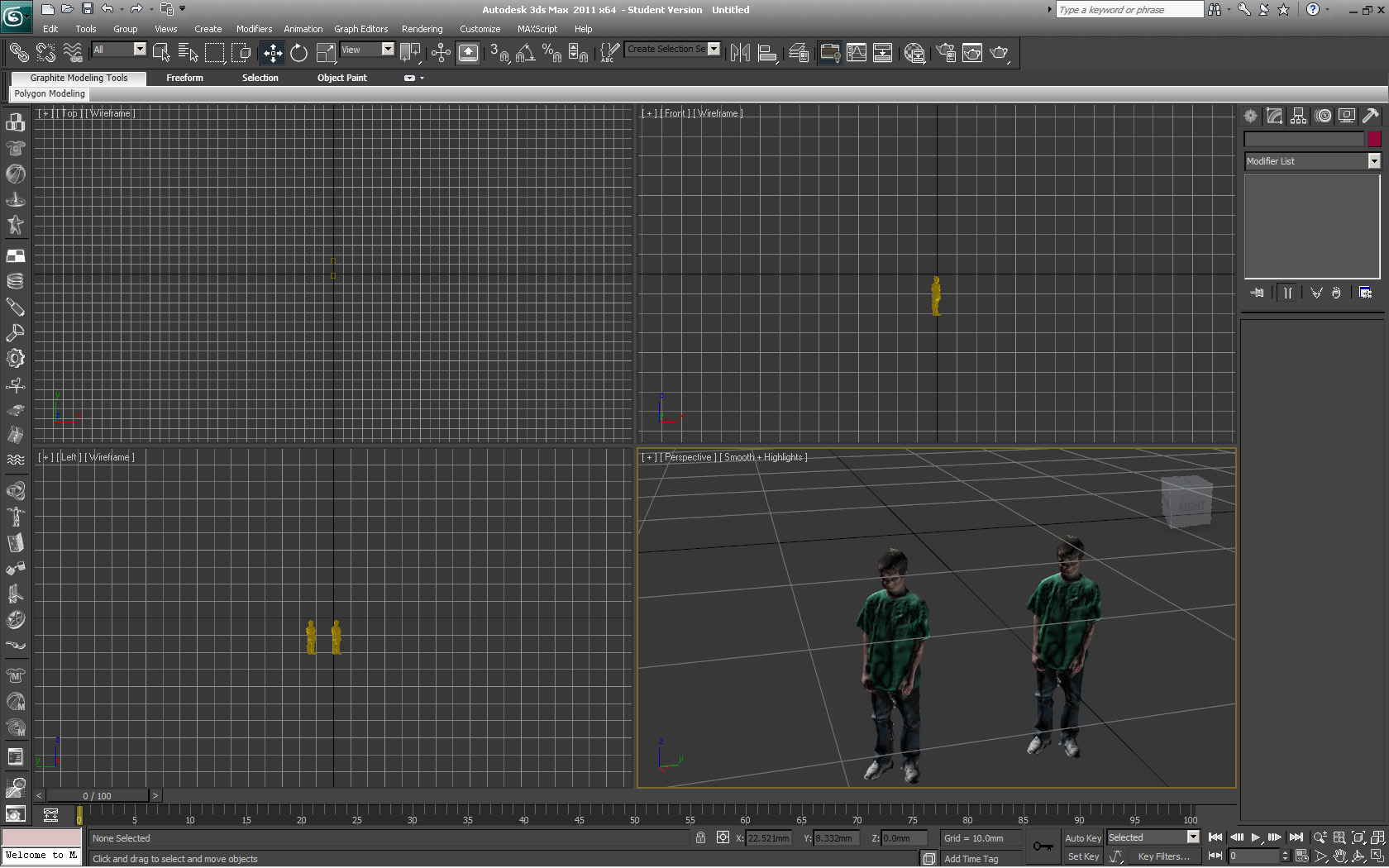Screen dimensions: 1389x868
Task: Choose the Select and Scale tool
Action: 326,53
